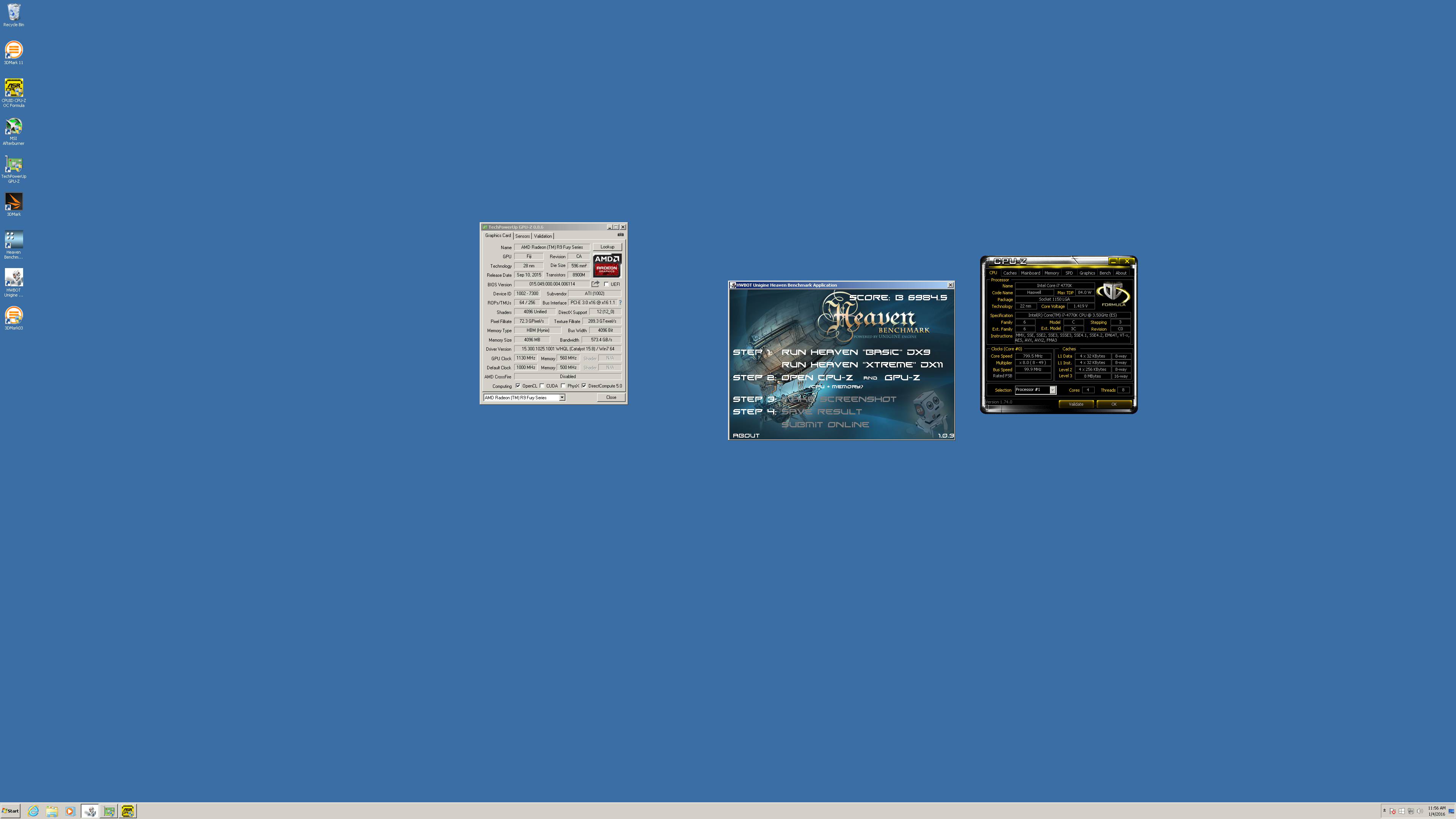The image size is (1456, 819).
Task: Toggle the OpenCL checkbox
Action: tap(518, 386)
